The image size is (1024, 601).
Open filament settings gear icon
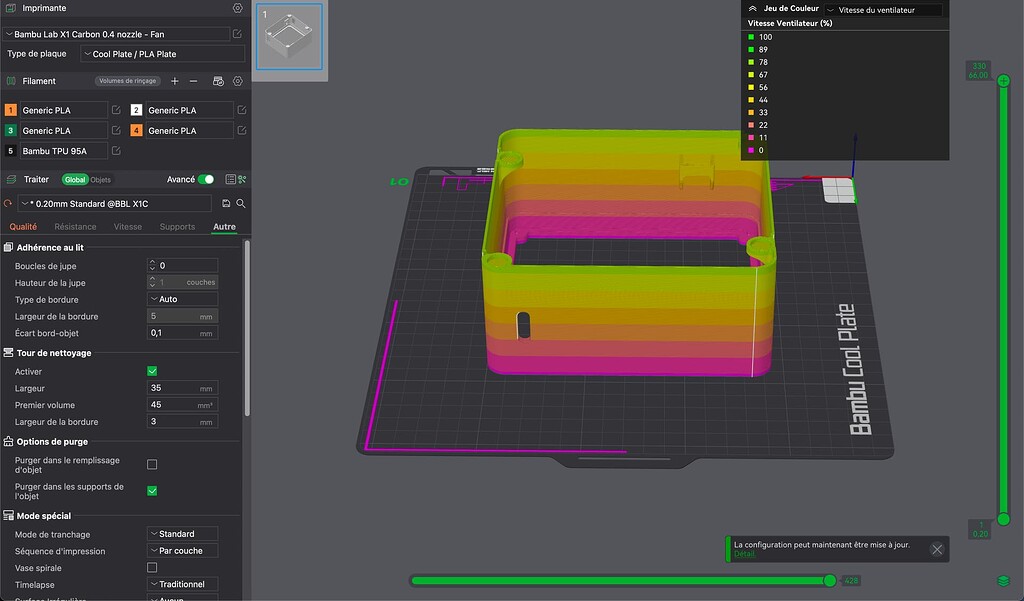(x=238, y=81)
